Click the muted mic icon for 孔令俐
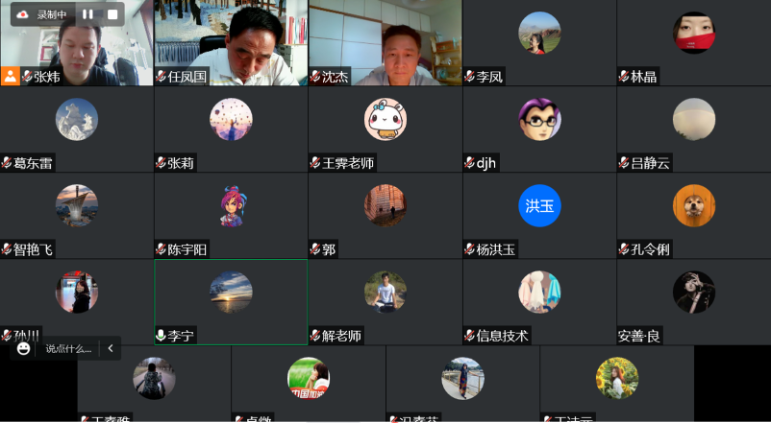This screenshot has height=424, width=772. 624,250
